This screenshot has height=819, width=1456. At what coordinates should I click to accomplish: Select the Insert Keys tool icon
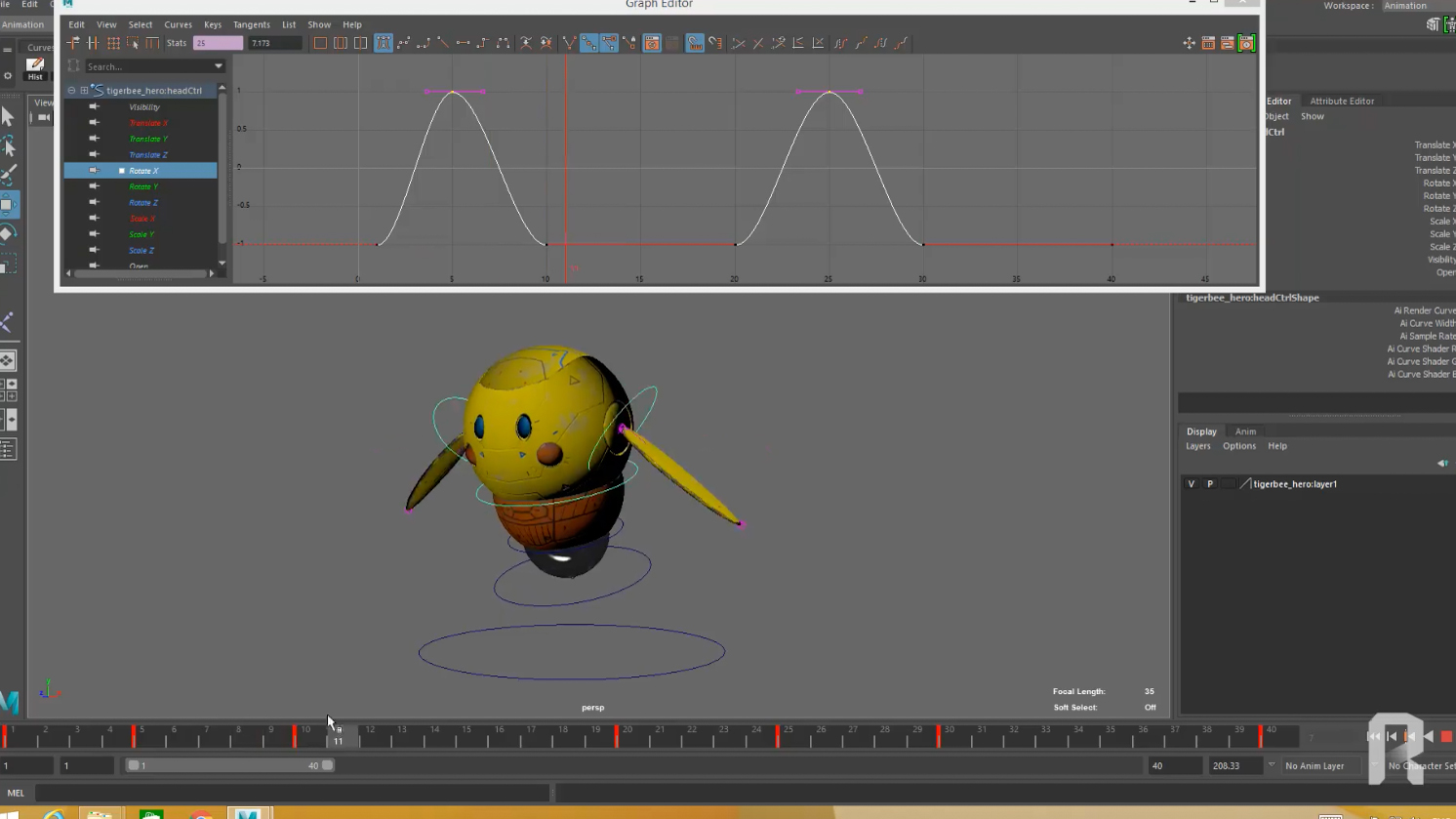(x=93, y=43)
